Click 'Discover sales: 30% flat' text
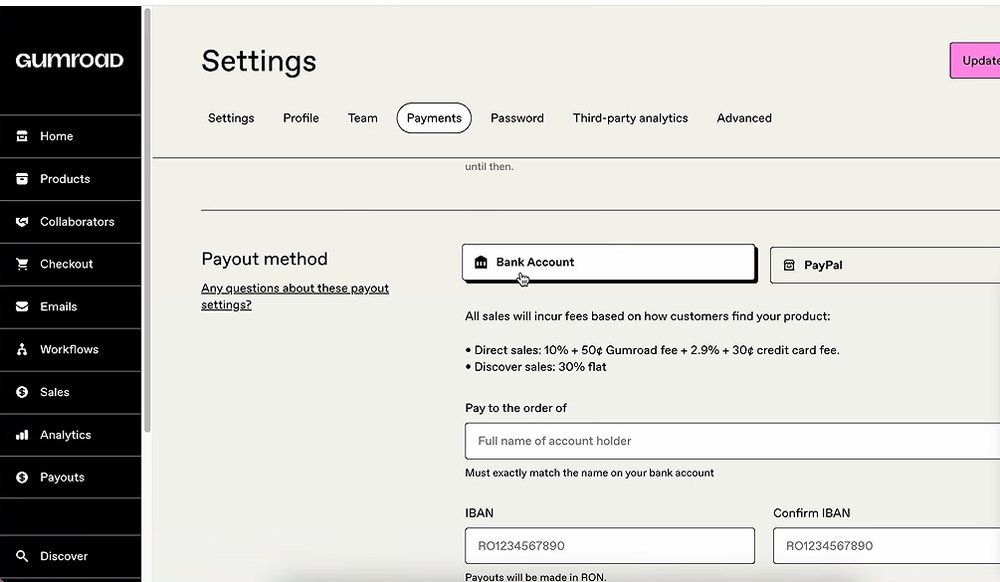The image size is (1000, 582). 540,367
